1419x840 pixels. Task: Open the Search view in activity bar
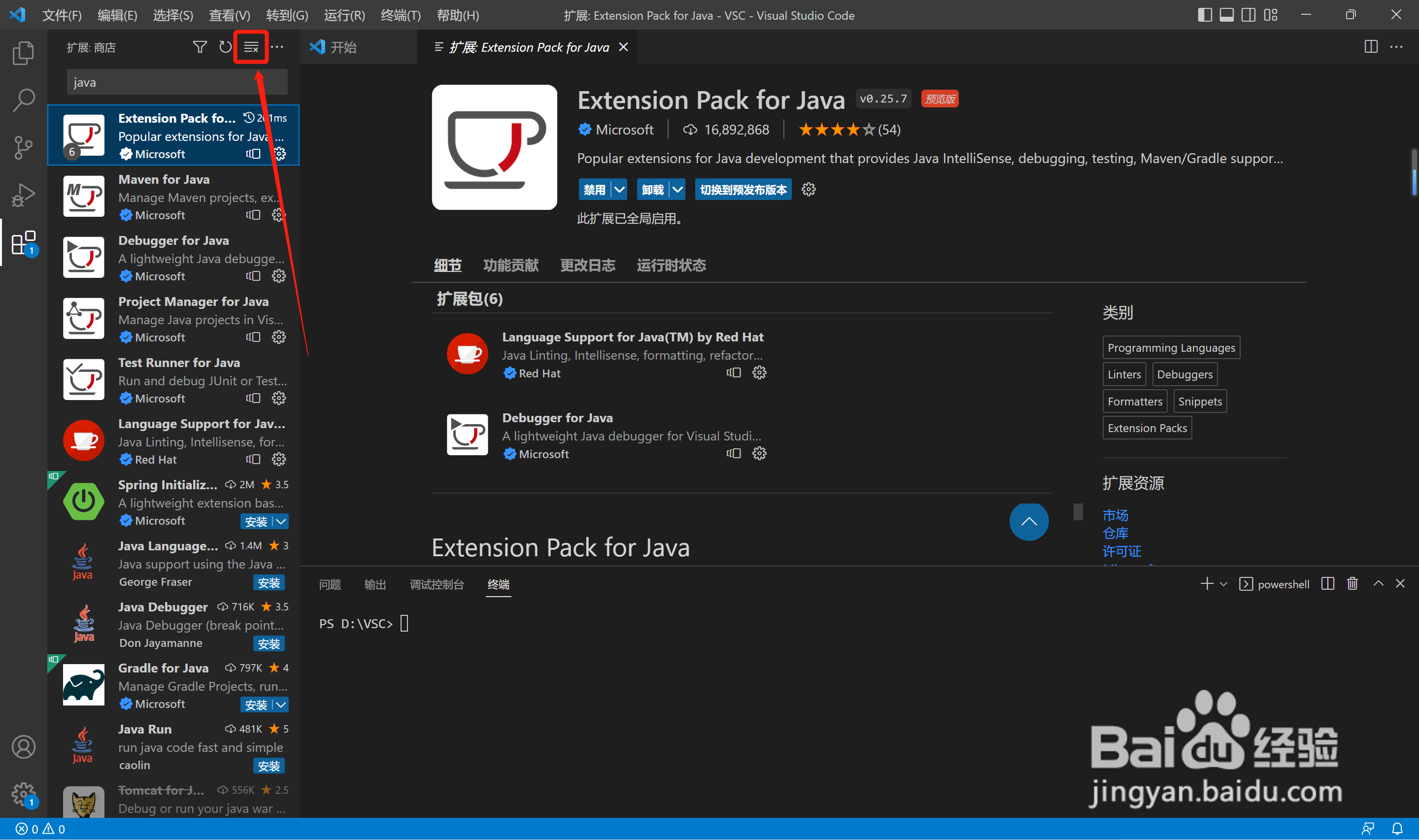tap(23, 100)
